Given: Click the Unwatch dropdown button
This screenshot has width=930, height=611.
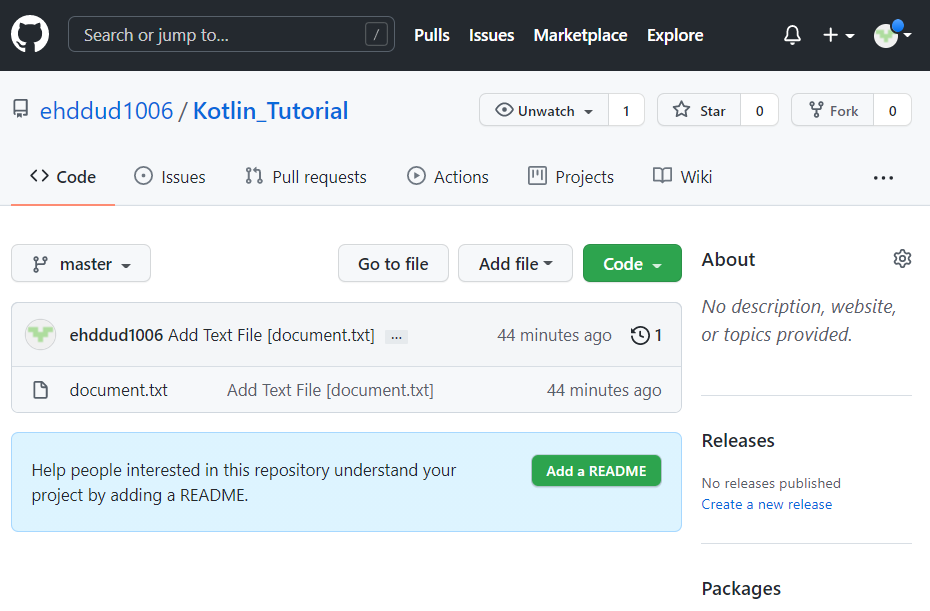Looking at the screenshot, I should (544, 110).
